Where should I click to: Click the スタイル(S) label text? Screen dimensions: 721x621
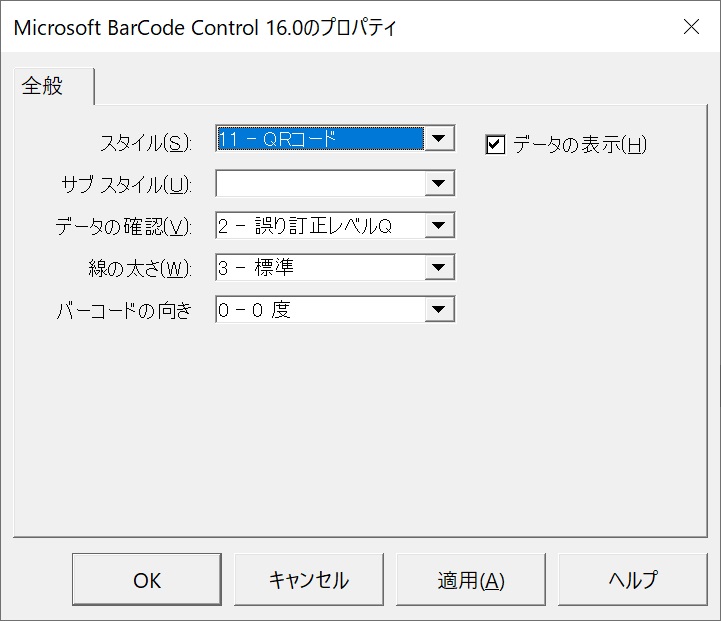(146, 143)
